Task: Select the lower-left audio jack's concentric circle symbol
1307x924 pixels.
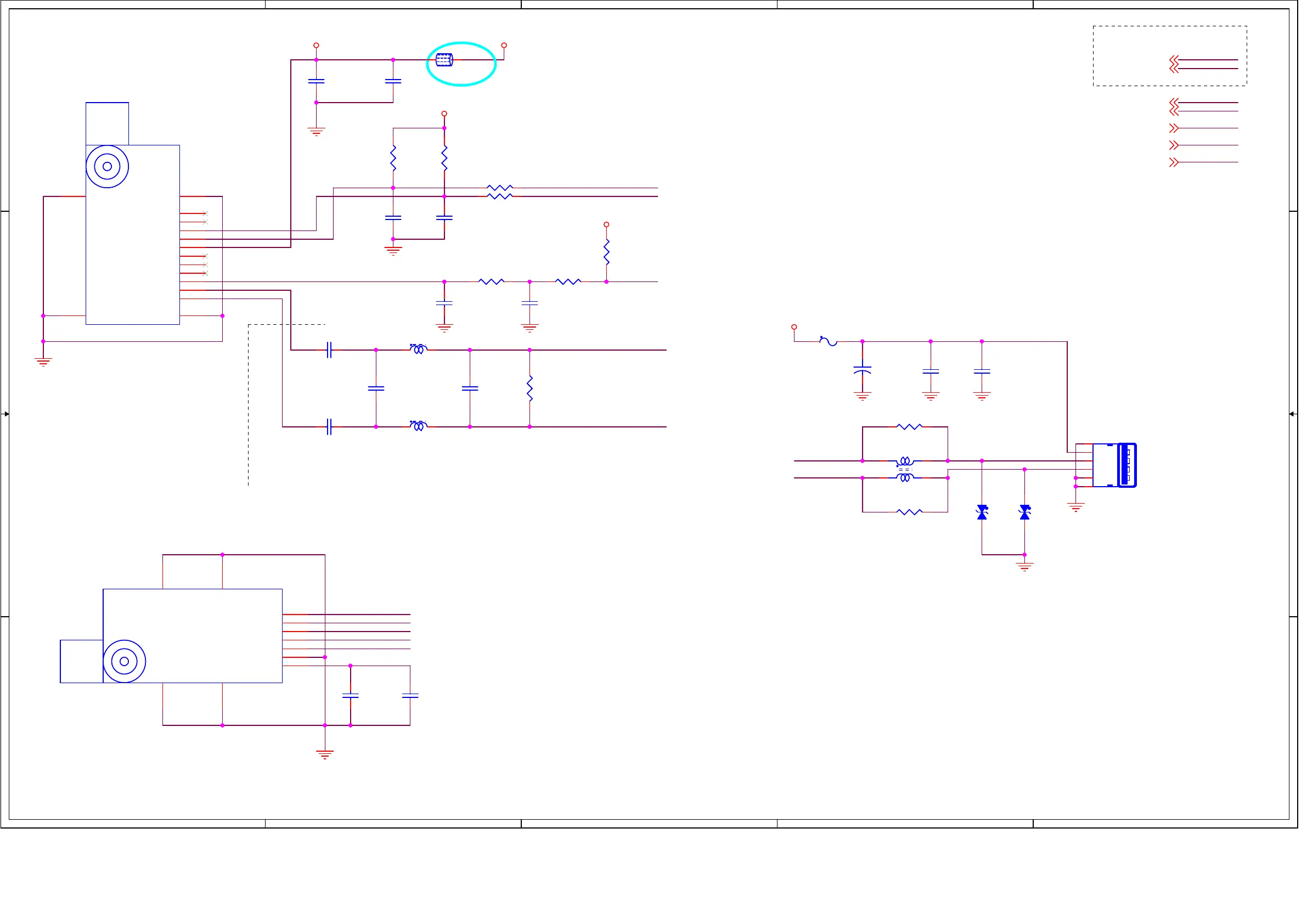Action: [x=124, y=661]
